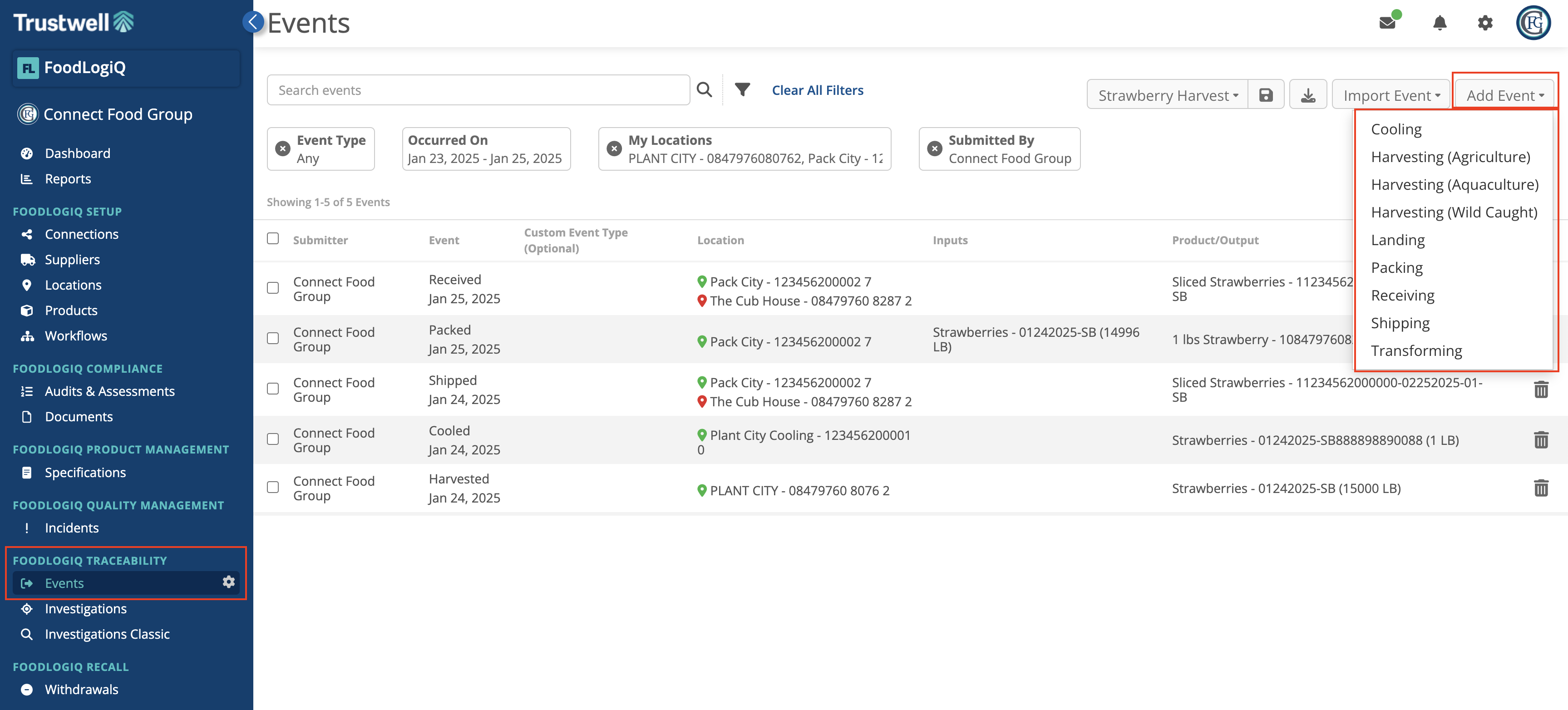Image resolution: width=1568 pixels, height=710 pixels.
Task: Open Withdrawals in sidebar
Action: (82, 690)
